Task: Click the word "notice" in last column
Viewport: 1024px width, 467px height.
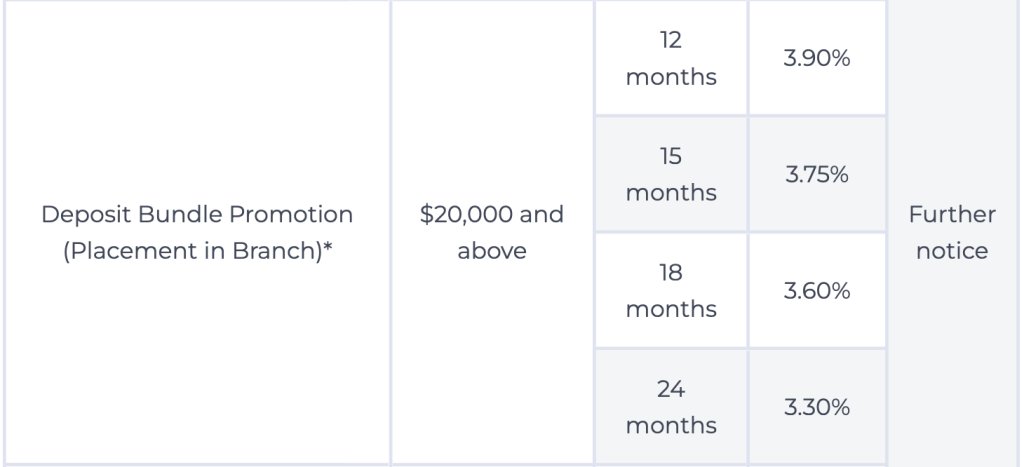Action: pyautogui.click(x=951, y=250)
